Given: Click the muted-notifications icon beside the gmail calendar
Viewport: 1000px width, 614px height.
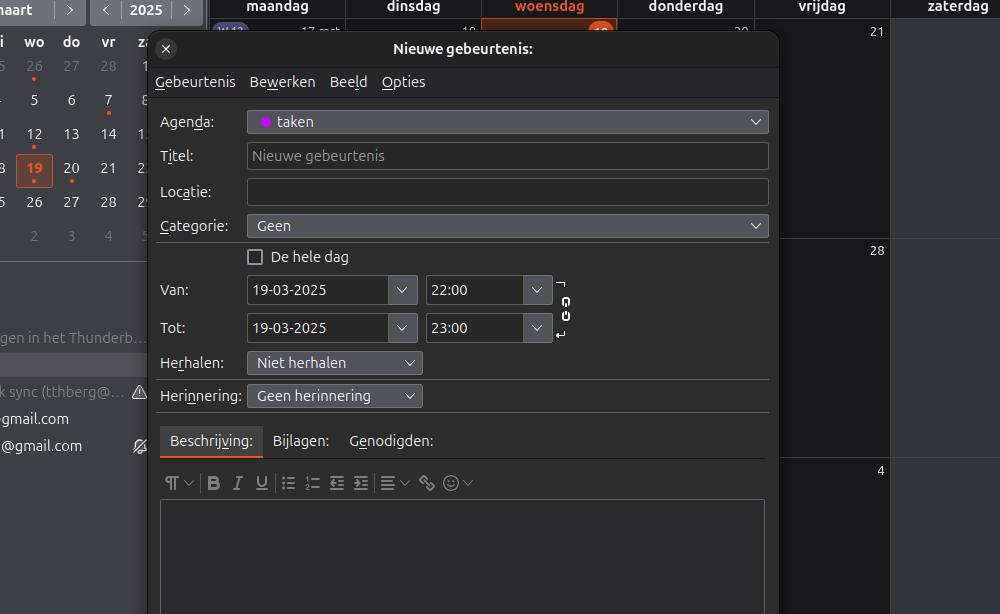Looking at the screenshot, I should [x=139, y=446].
